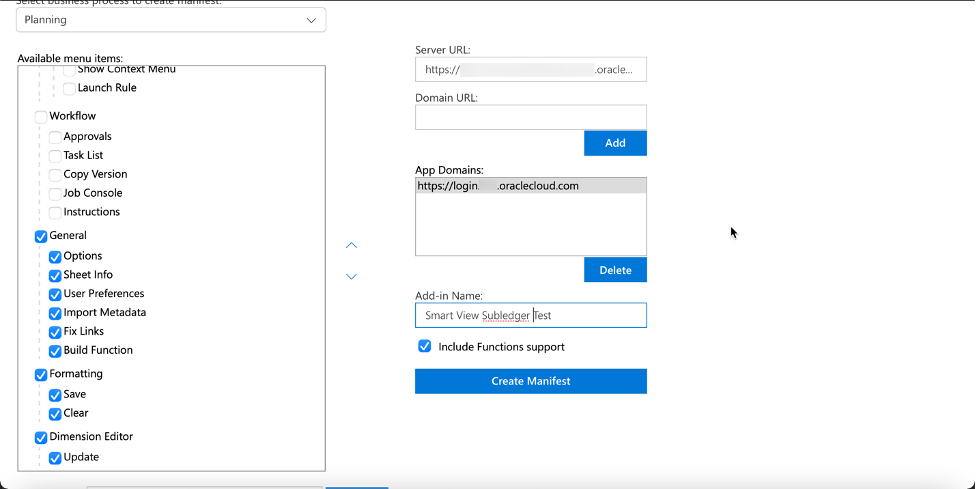Image resolution: width=977 pixels, height=489 pixels.
Task: Enable the Workflow checkbox
Action: 41,117
